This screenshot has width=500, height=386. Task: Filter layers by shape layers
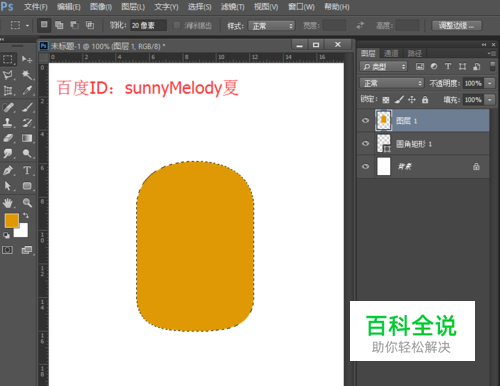[462, 66]
